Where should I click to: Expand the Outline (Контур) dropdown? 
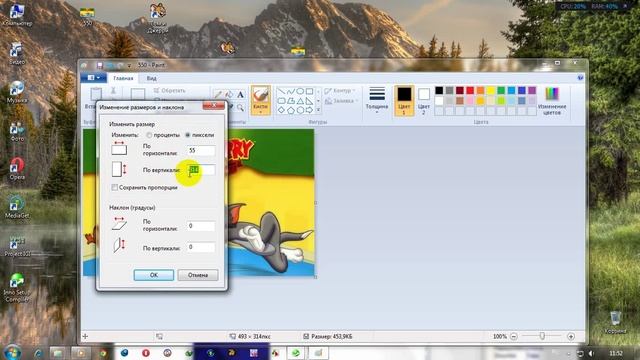(340, 91)
